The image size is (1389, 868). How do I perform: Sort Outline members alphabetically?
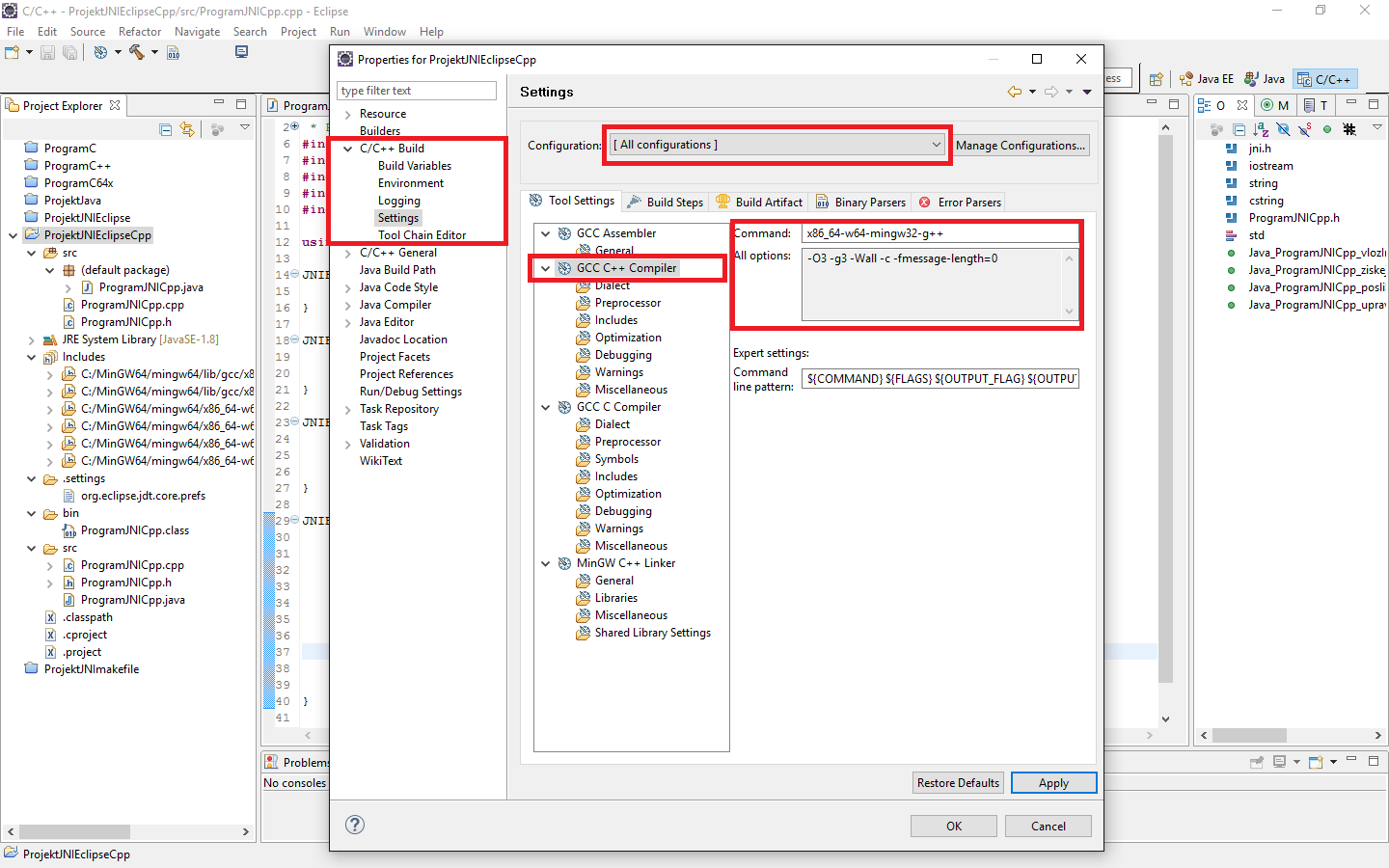click(1262, 128)
